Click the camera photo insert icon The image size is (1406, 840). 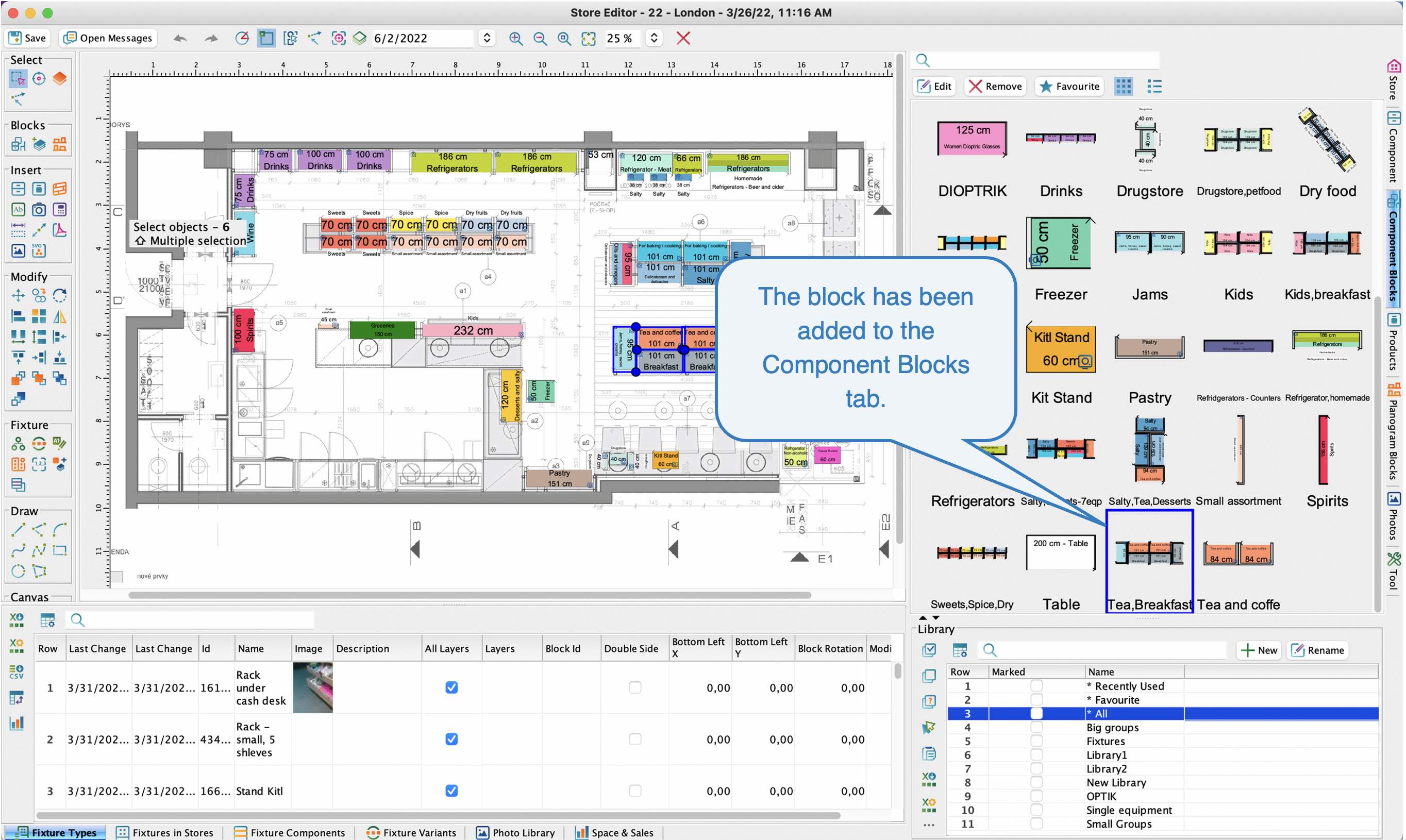coord(39,209)
